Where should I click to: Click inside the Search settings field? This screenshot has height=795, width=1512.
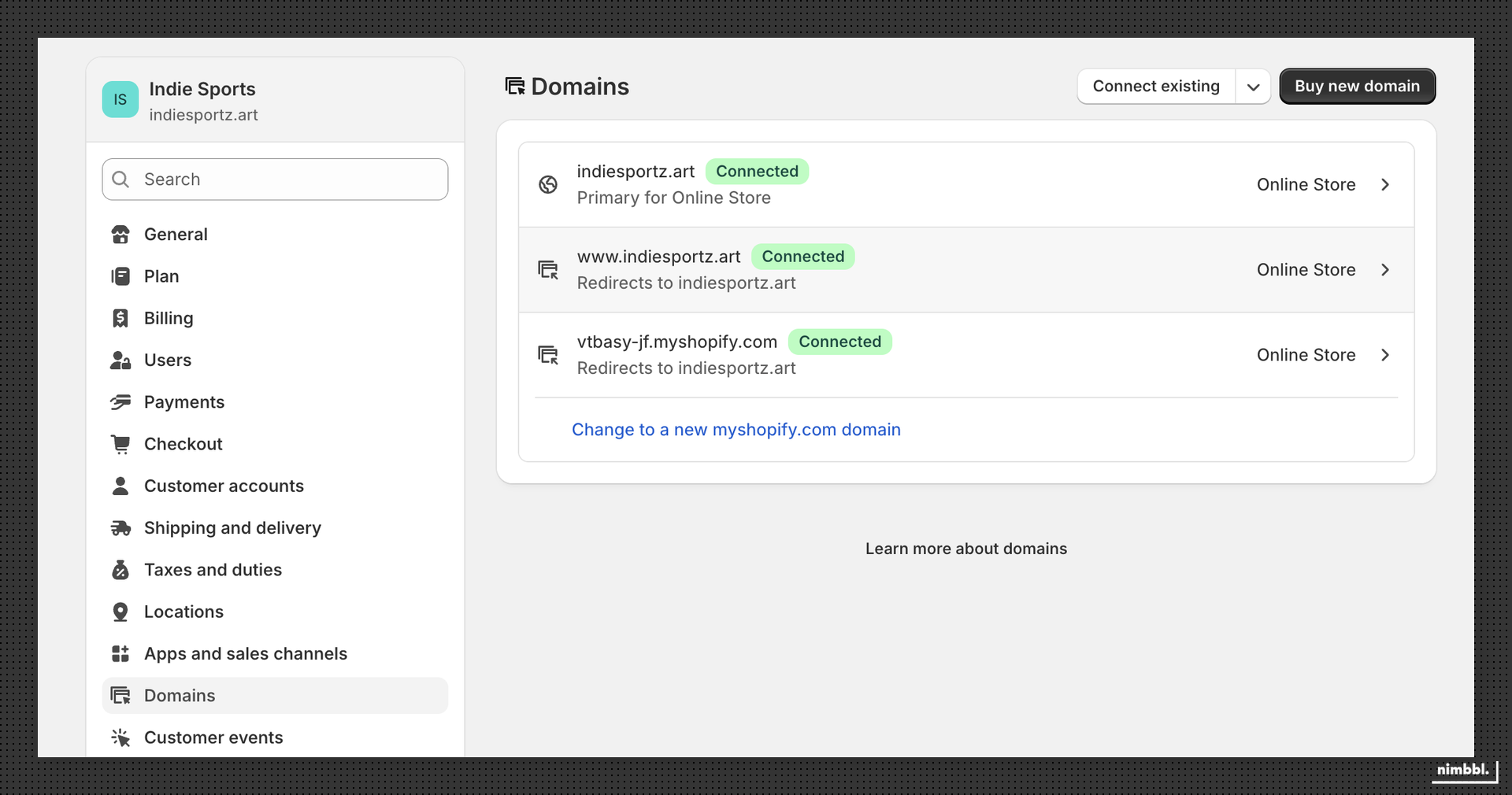click(x=274, y=179)
